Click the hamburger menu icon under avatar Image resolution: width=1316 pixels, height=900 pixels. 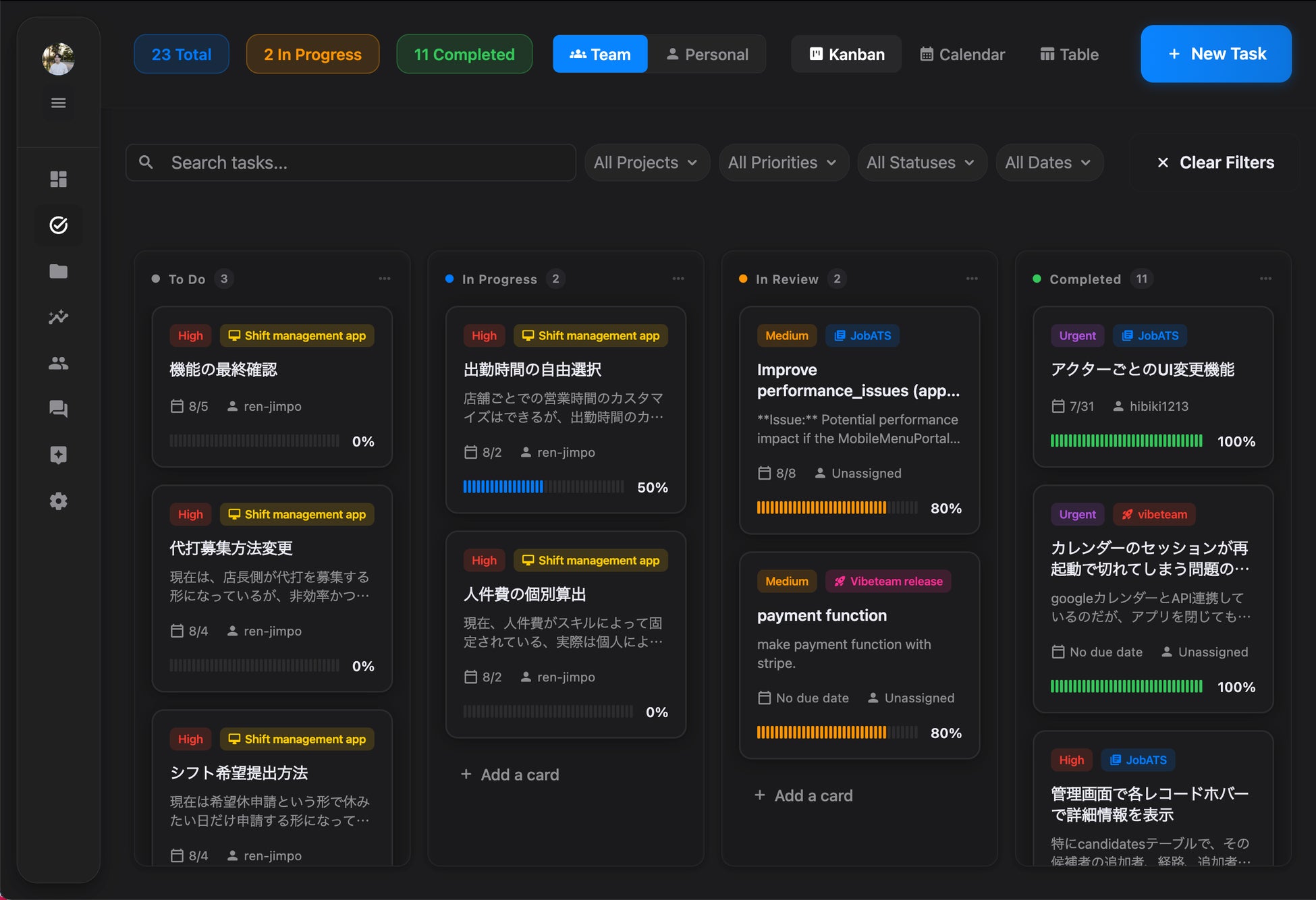pos(59,103)
